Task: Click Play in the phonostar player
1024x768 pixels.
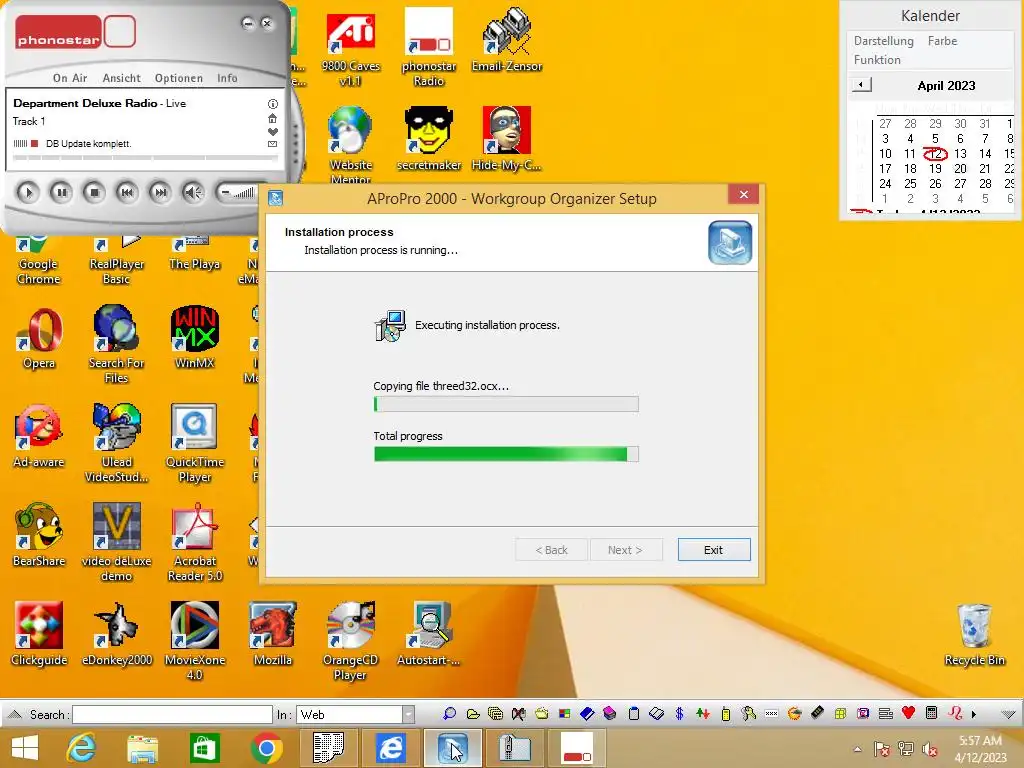Action: (x=27, y=192)
